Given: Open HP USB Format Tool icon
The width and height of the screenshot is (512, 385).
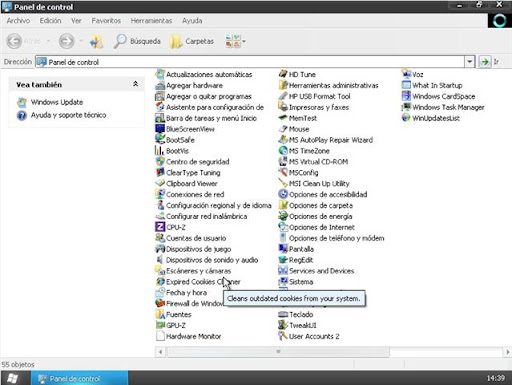Looking at the screenshot, I should (x=283, y=96).
